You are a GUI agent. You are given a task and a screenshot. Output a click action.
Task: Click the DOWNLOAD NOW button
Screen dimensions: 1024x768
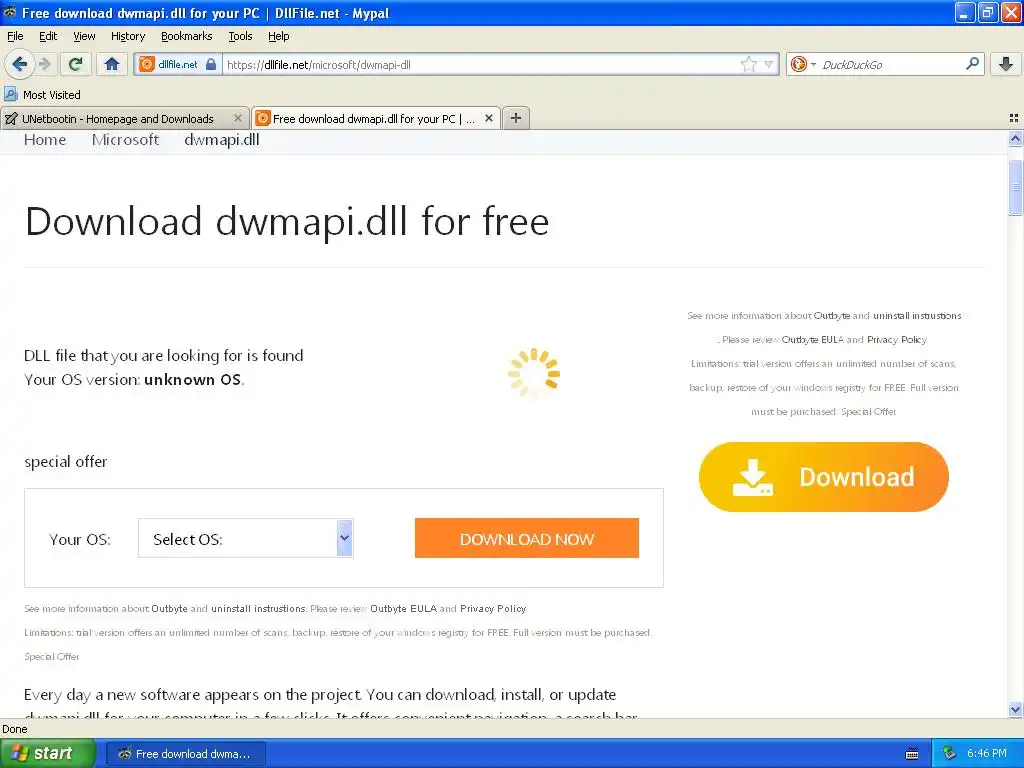(x=526, y=539)
